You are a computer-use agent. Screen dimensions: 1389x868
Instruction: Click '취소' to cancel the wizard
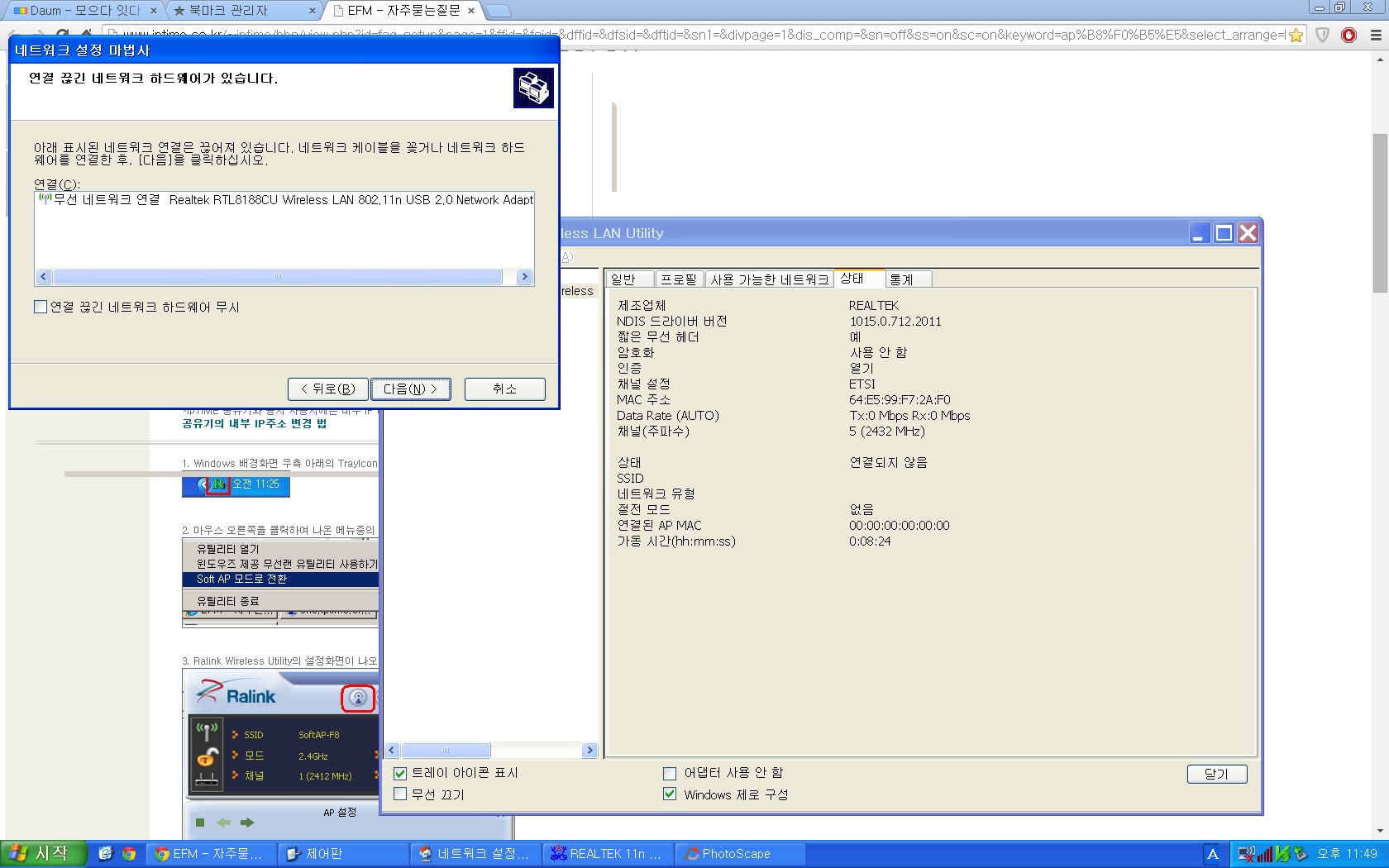point(505,389)
